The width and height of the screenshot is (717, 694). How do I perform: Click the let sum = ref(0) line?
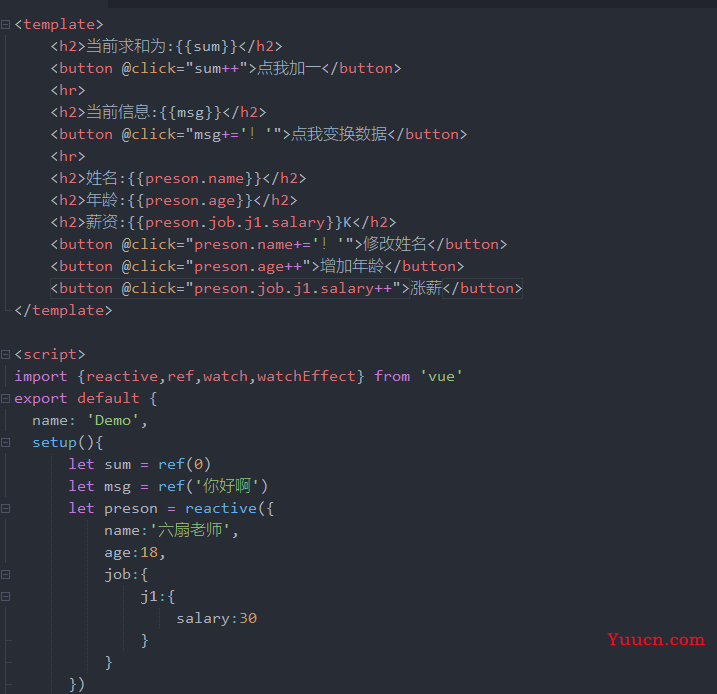tap(140, 464)
